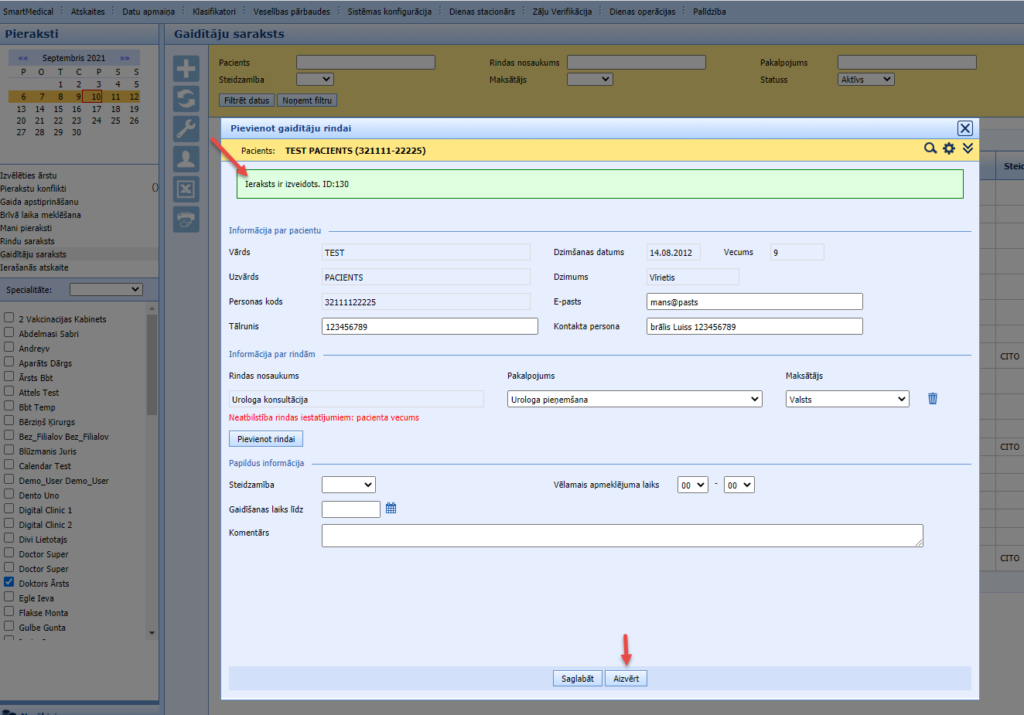The height and width of the screenshot is (715, 1024).
Task: Click the Komentārs text field
Action: [621, 536]
